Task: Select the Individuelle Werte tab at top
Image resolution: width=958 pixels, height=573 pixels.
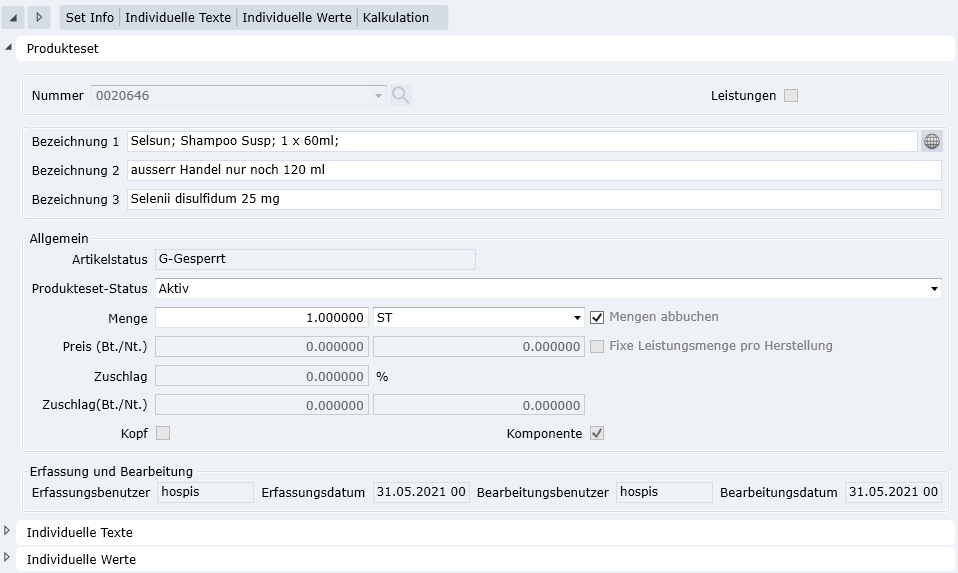Action: click(297, 18)
